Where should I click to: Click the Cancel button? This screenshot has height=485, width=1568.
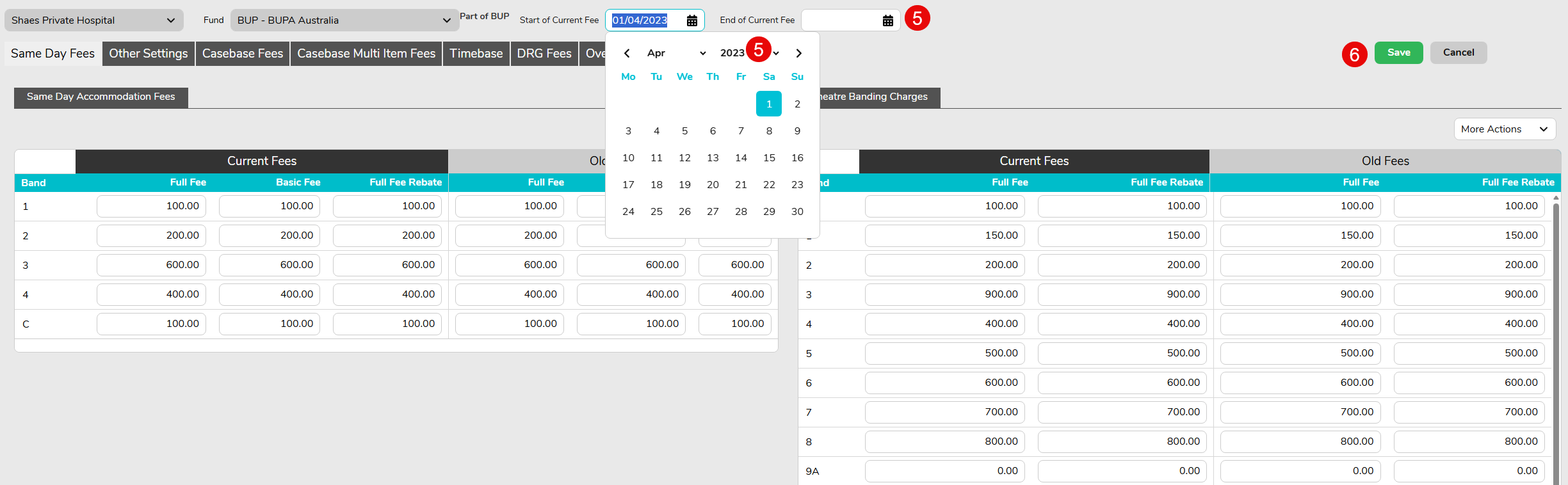[x=1458, y=52]
